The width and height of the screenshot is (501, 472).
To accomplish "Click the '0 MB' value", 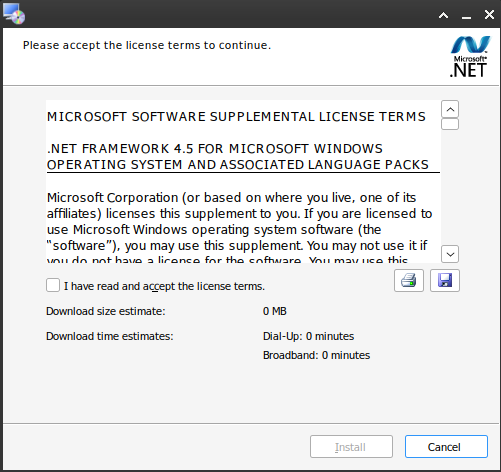I will (x=275, y=311).
